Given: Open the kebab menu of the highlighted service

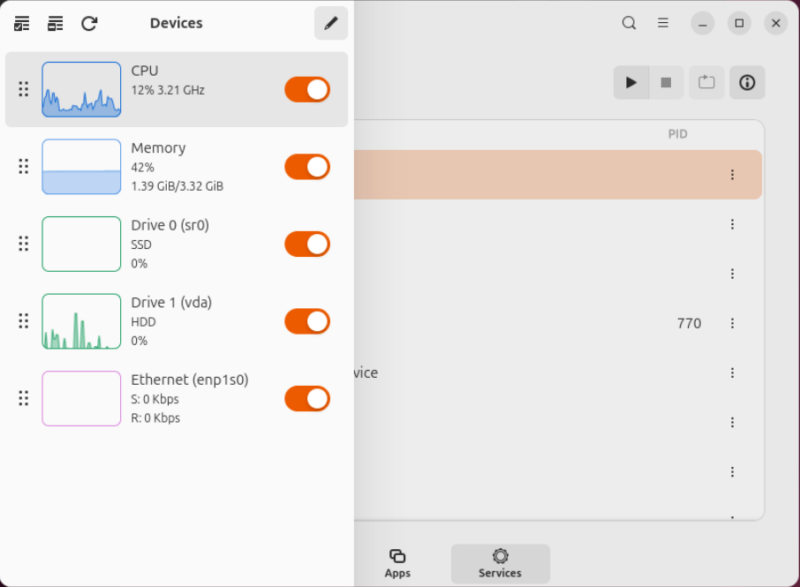Looking at the screenshot, I should pos(732,174).
